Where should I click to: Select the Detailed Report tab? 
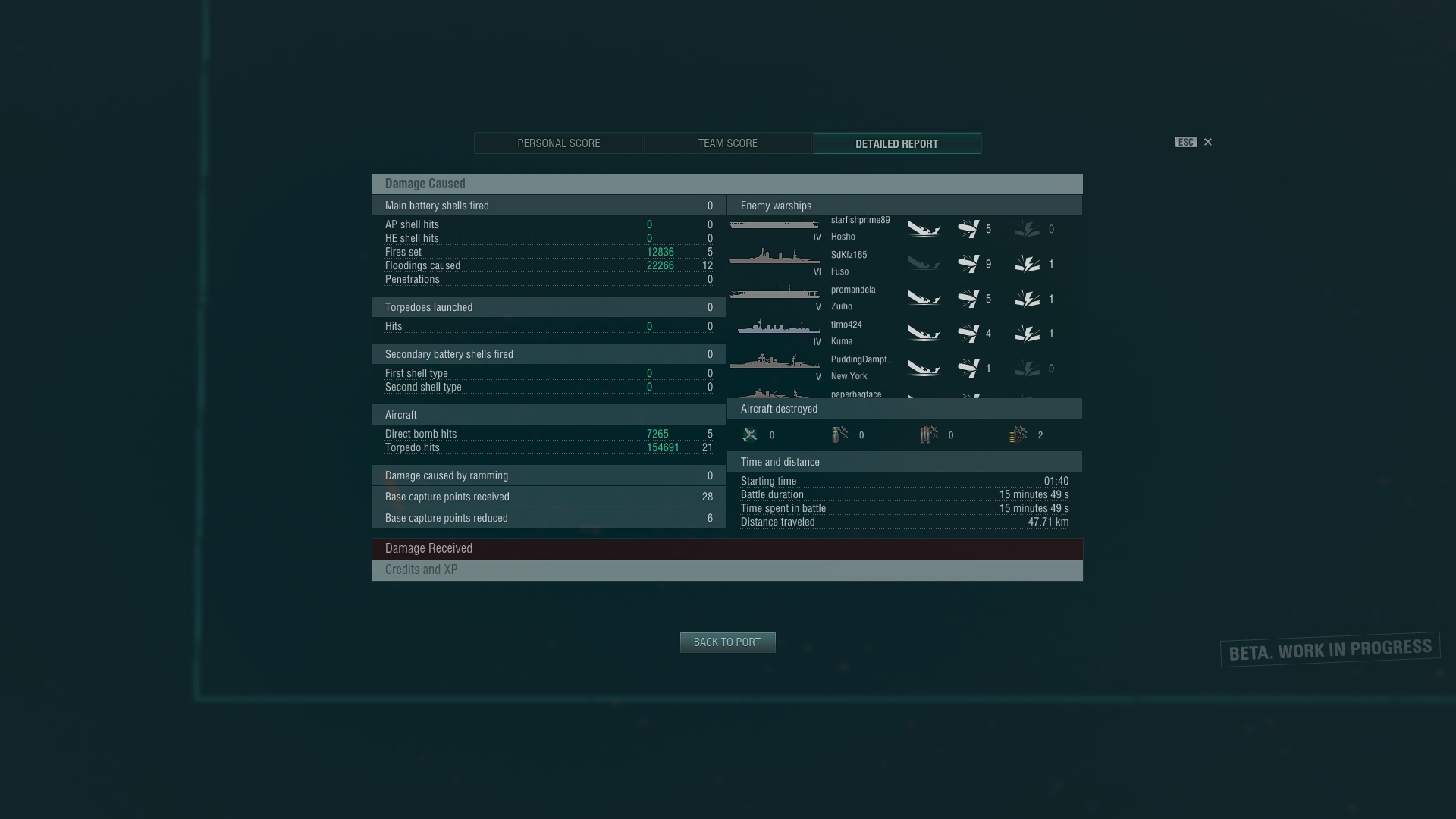pyautogui.click(x=897, y=143)
